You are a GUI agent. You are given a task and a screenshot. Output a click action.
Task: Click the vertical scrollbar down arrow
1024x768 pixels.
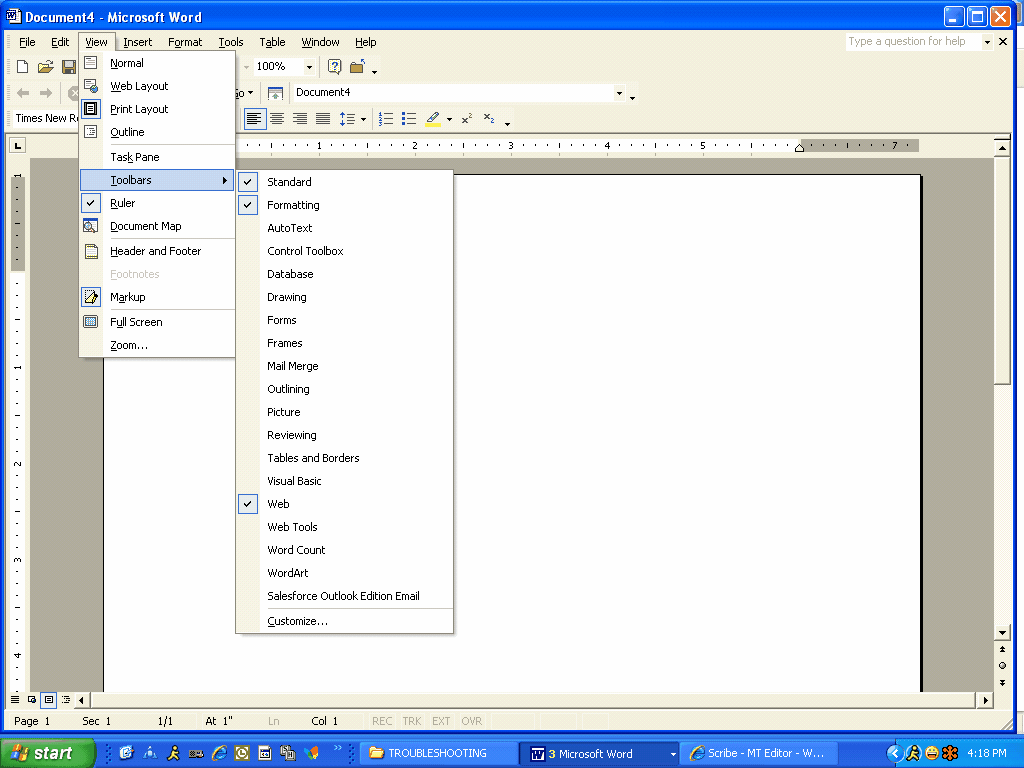click(x=1002, y=632)
